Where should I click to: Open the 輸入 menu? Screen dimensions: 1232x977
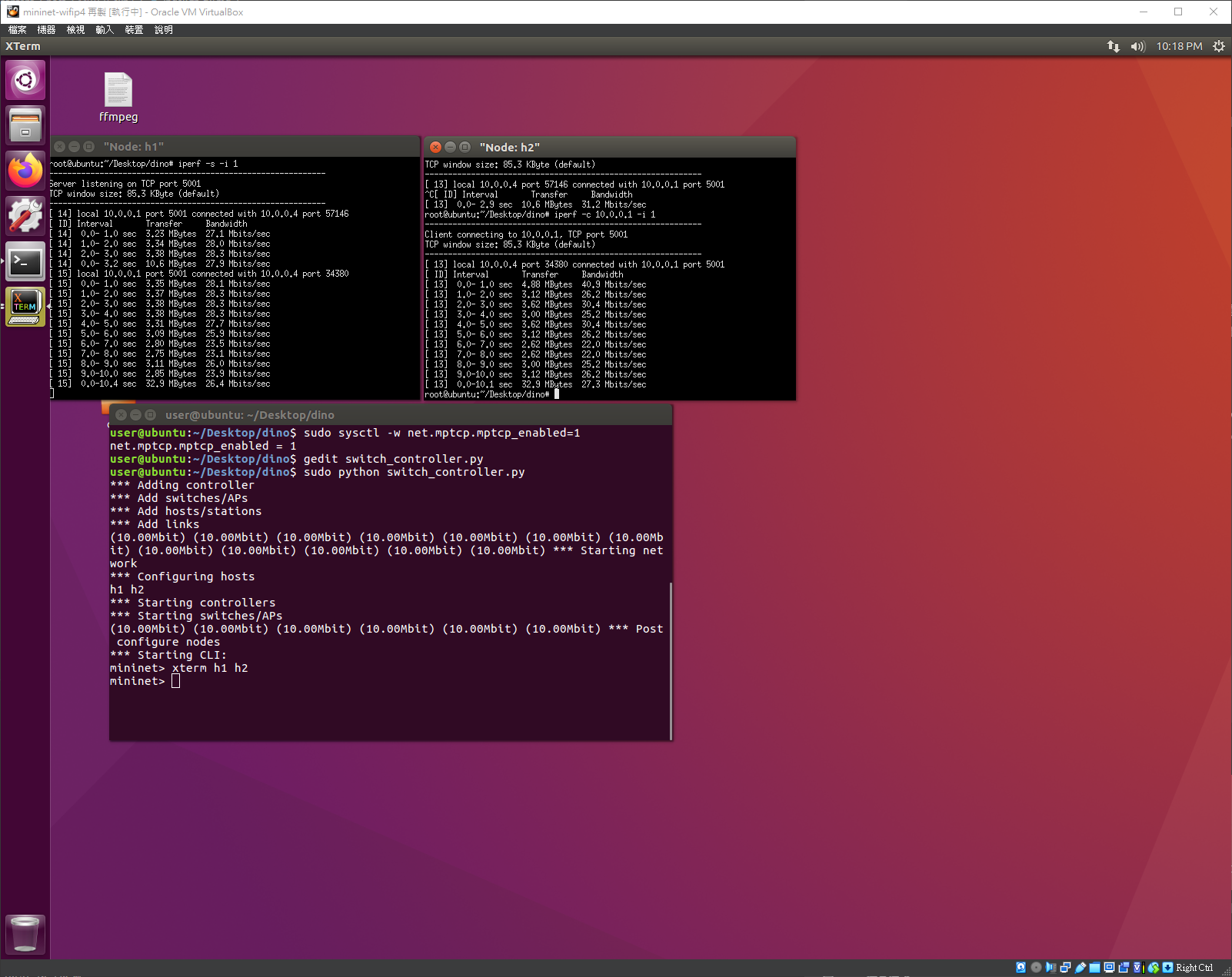[105, 30]
